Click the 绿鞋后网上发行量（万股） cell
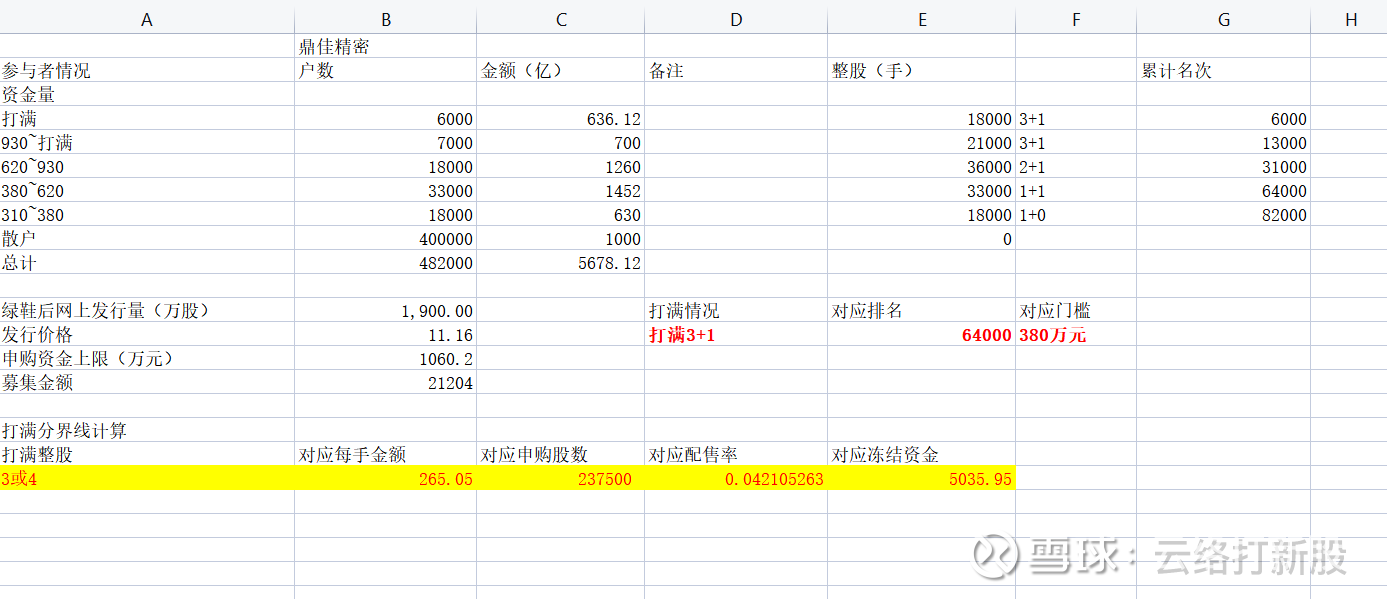This screenshot has height=599, width=1387. click(x=147, y=310)
